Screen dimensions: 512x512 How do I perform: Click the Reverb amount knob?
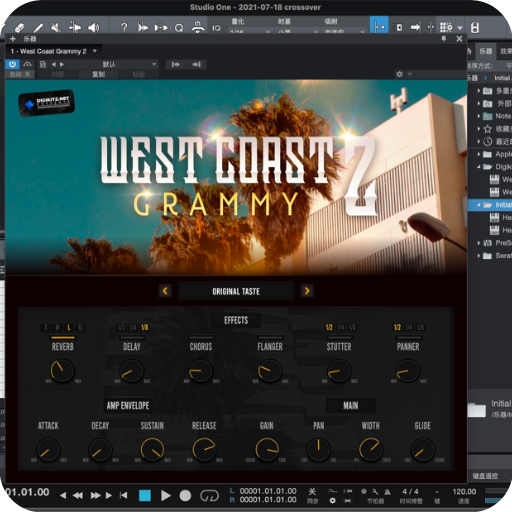[62, 370]
